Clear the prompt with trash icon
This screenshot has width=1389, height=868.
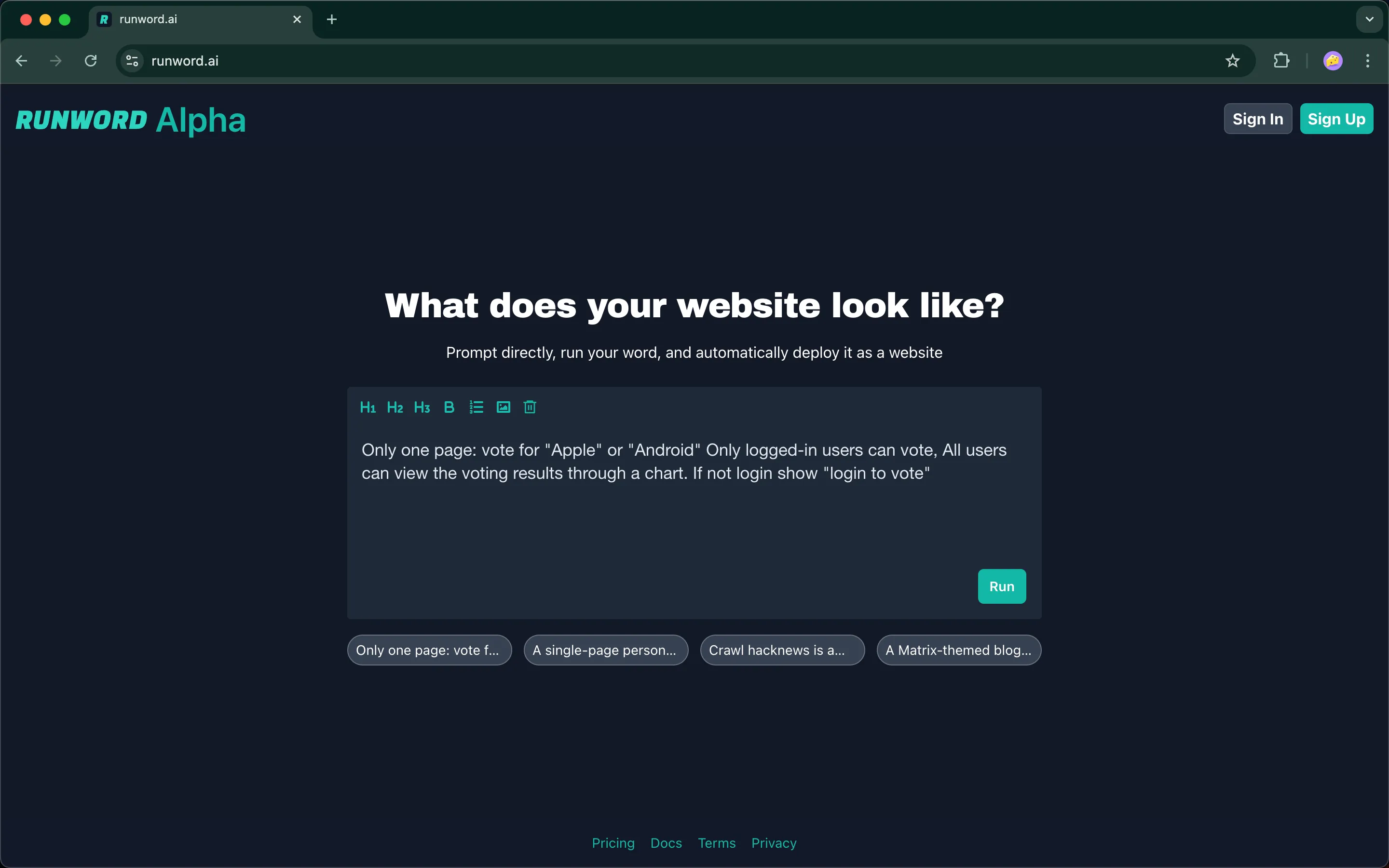530,407
